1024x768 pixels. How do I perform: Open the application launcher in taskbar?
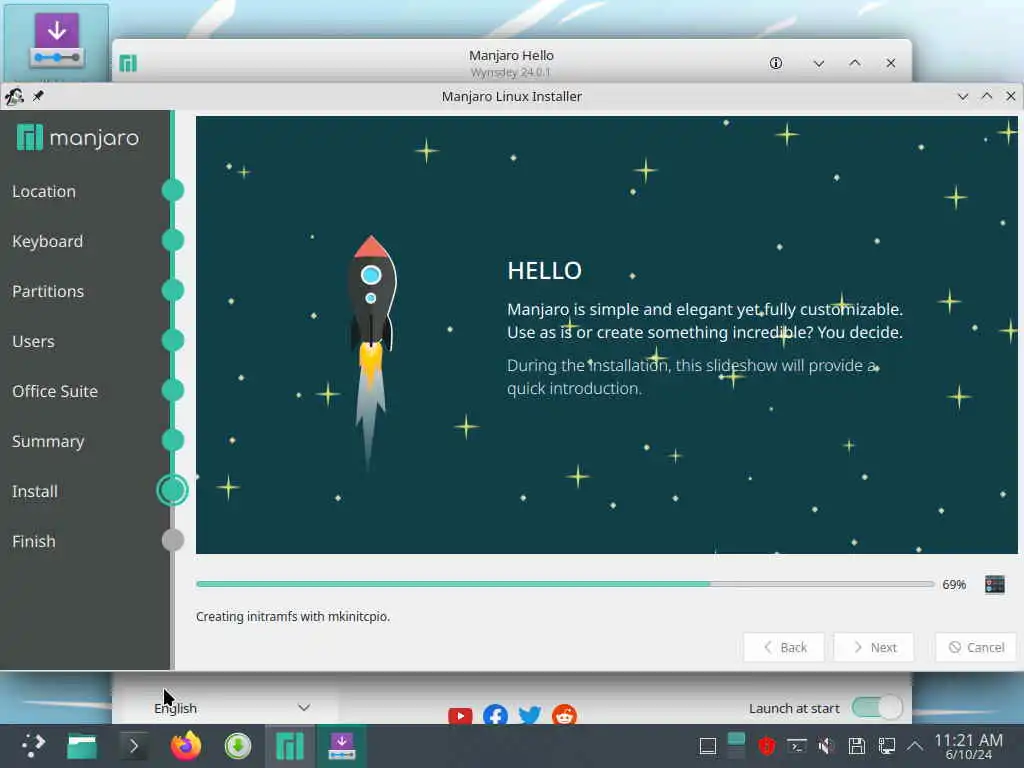coord(33,746)
